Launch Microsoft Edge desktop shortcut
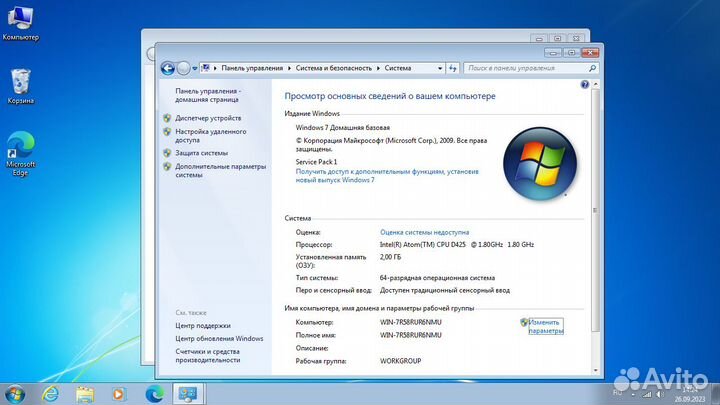720x405 pixels. [21, 153]
